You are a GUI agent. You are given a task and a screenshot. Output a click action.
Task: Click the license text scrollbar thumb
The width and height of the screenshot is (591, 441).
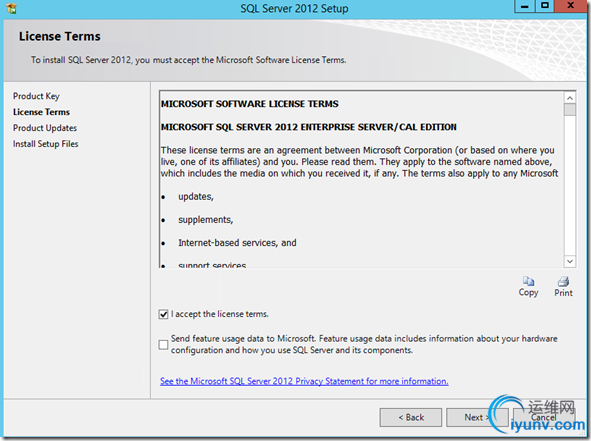[570, 110]
